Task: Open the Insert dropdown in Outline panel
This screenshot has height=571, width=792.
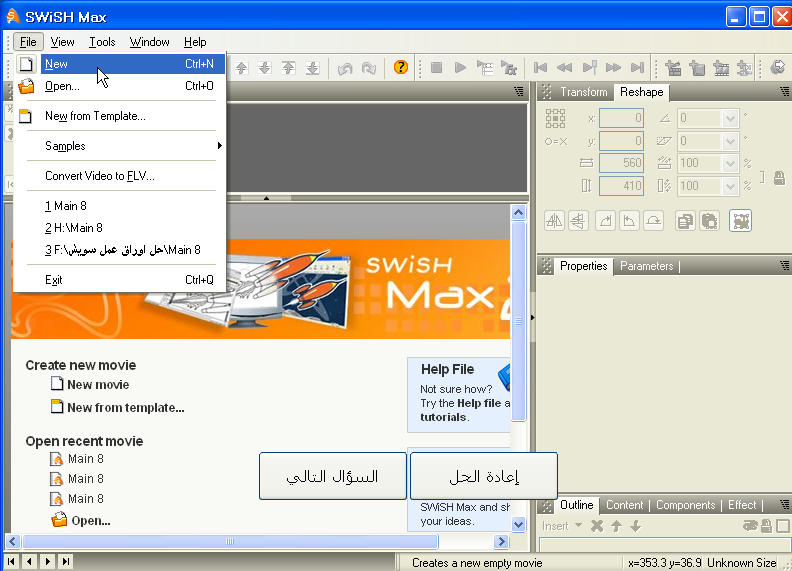Action: (562, 526)
